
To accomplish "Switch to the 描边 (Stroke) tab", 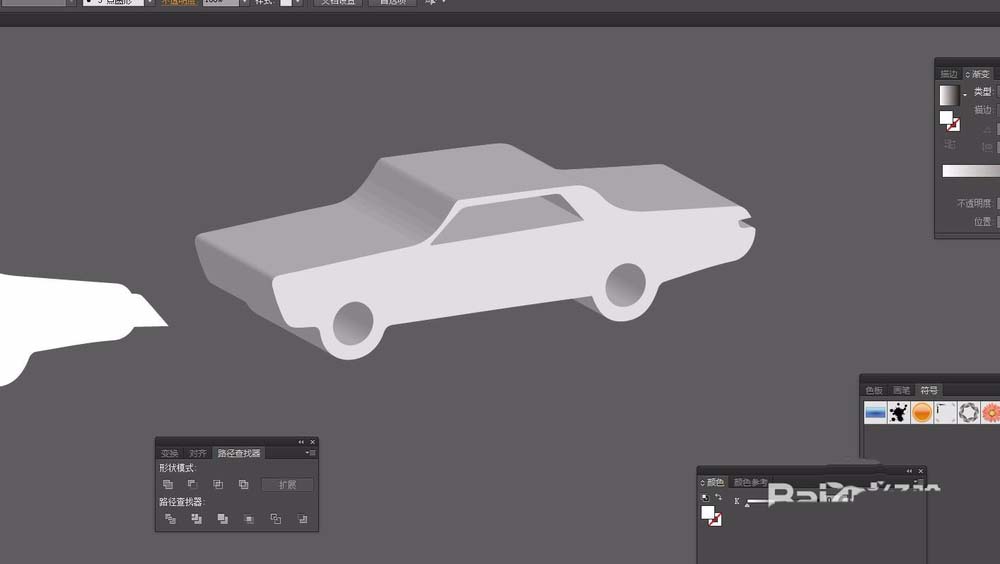I will click(x=949, y=74).
